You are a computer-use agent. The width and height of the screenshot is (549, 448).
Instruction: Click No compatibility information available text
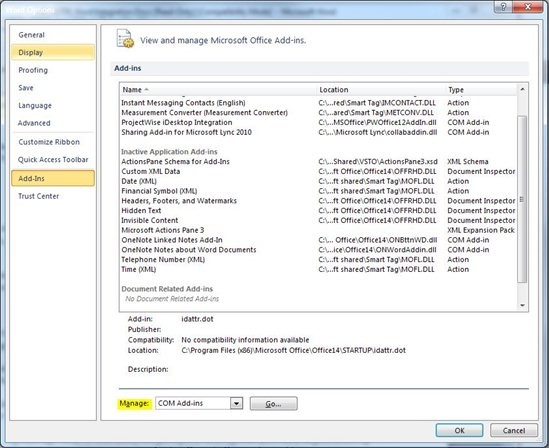point(245,340)
